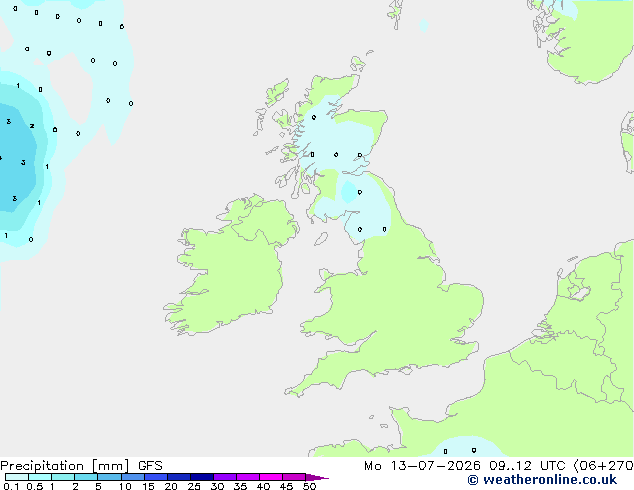Select legend swatch between 1 and 2
This screenshot has width=634, height=490.
tap(63, 477)
